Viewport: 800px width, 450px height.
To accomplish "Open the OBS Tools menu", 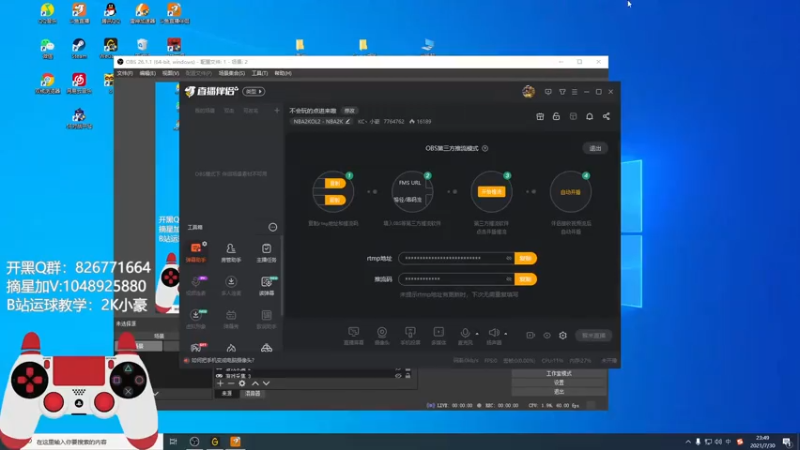I will [260, 73].
